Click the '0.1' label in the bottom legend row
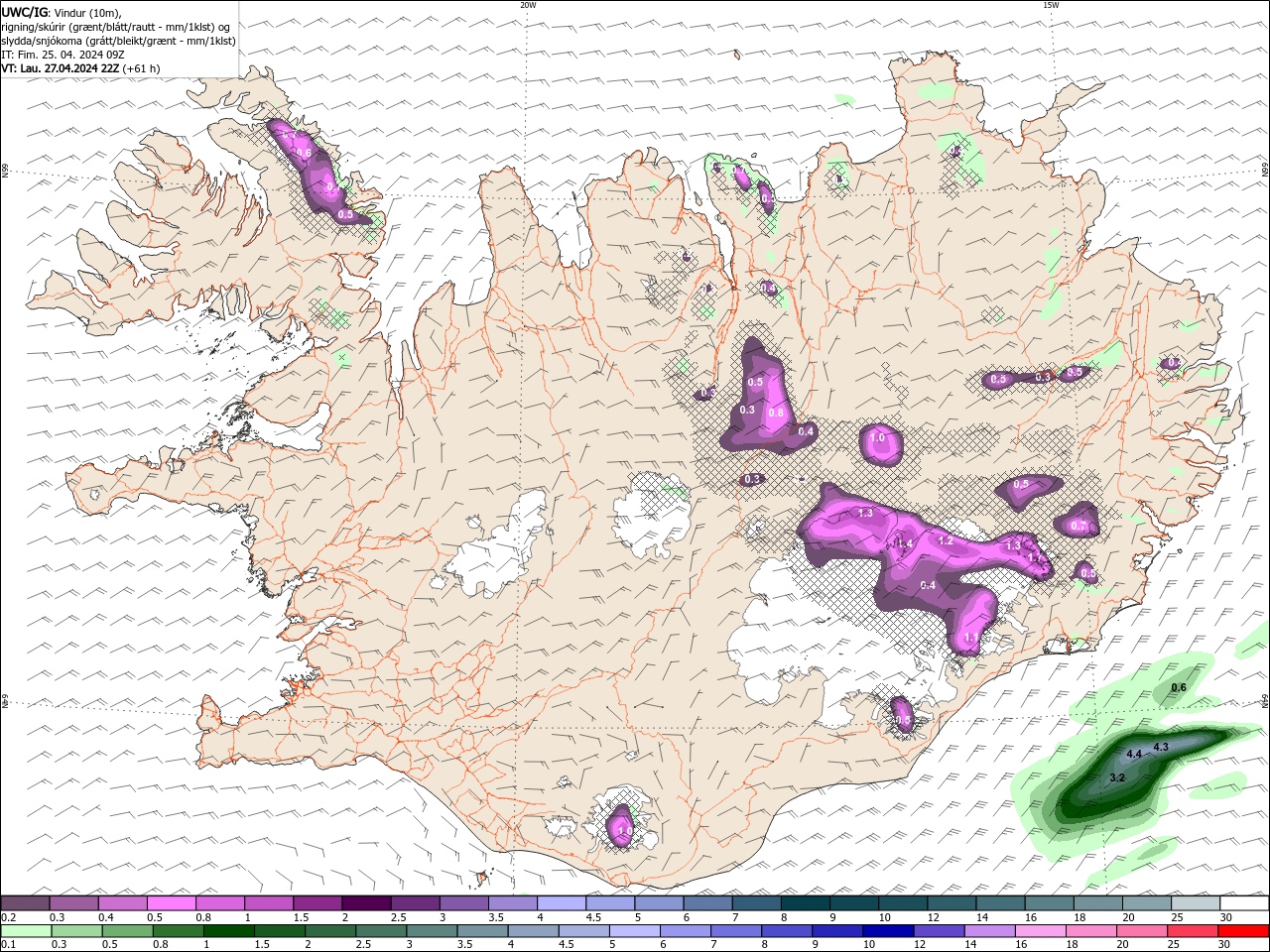This screenshot has width=1270, height=952. tap(9, 945)
